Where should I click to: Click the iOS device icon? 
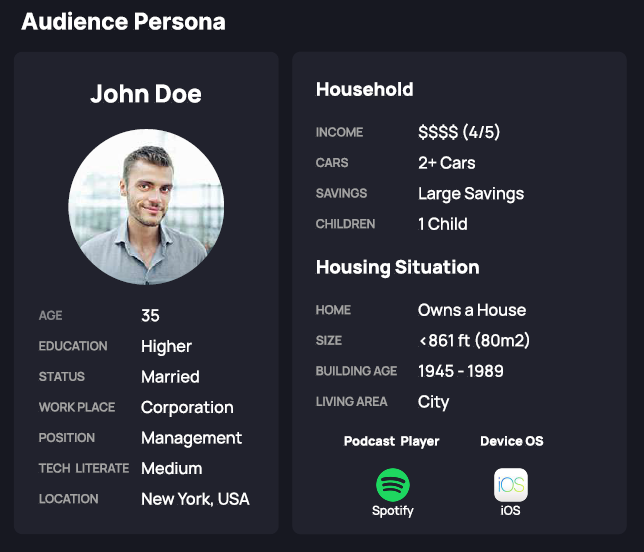pyautogui.click(x=511, y=485)
